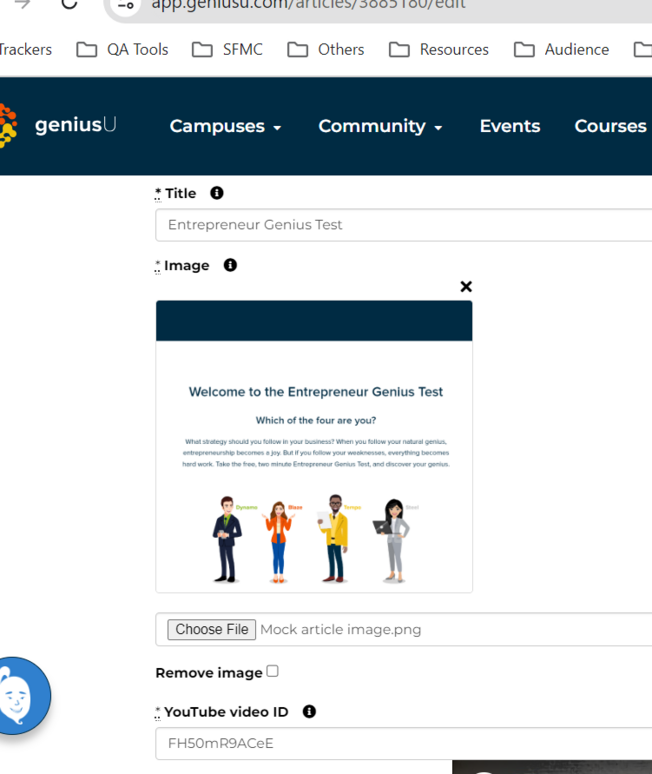Open the Audience bookmark folder

pyautogui.click(x=562, y=49)
